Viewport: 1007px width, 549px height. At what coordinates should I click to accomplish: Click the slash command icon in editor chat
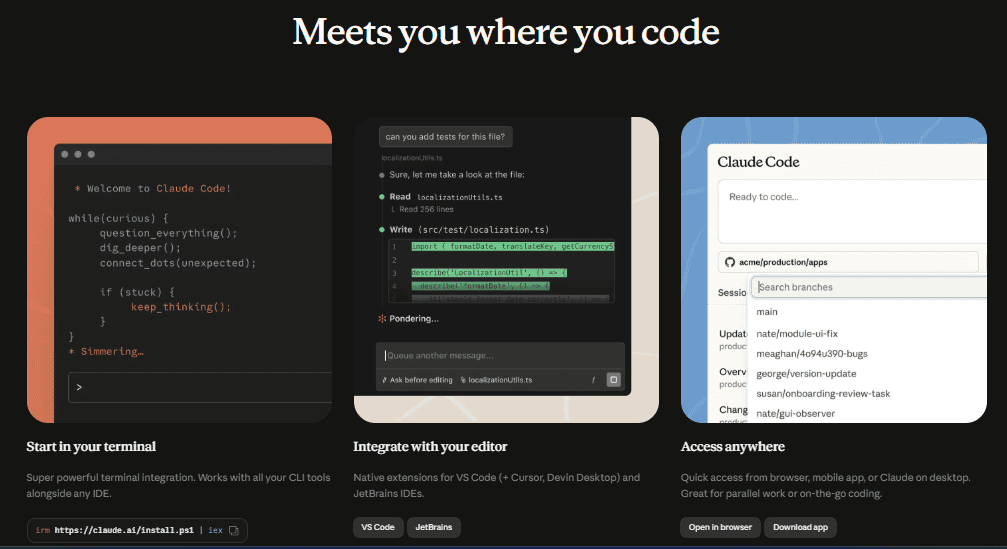tap(593, 380)
